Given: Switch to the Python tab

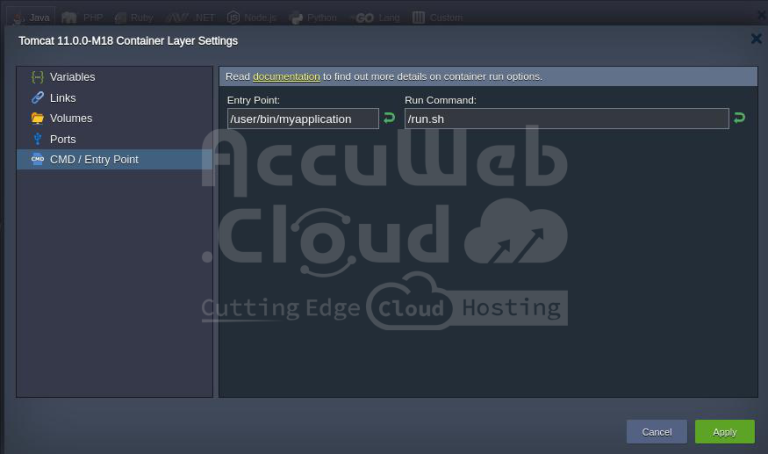Looking at the screenshot, I should [314, 17].
